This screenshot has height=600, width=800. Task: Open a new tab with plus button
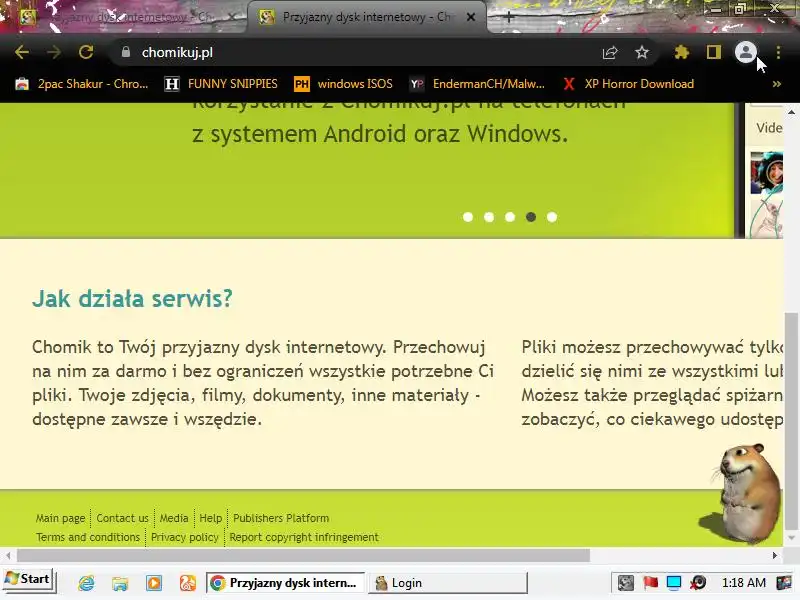pyautogui.click(x=508, y=17)
